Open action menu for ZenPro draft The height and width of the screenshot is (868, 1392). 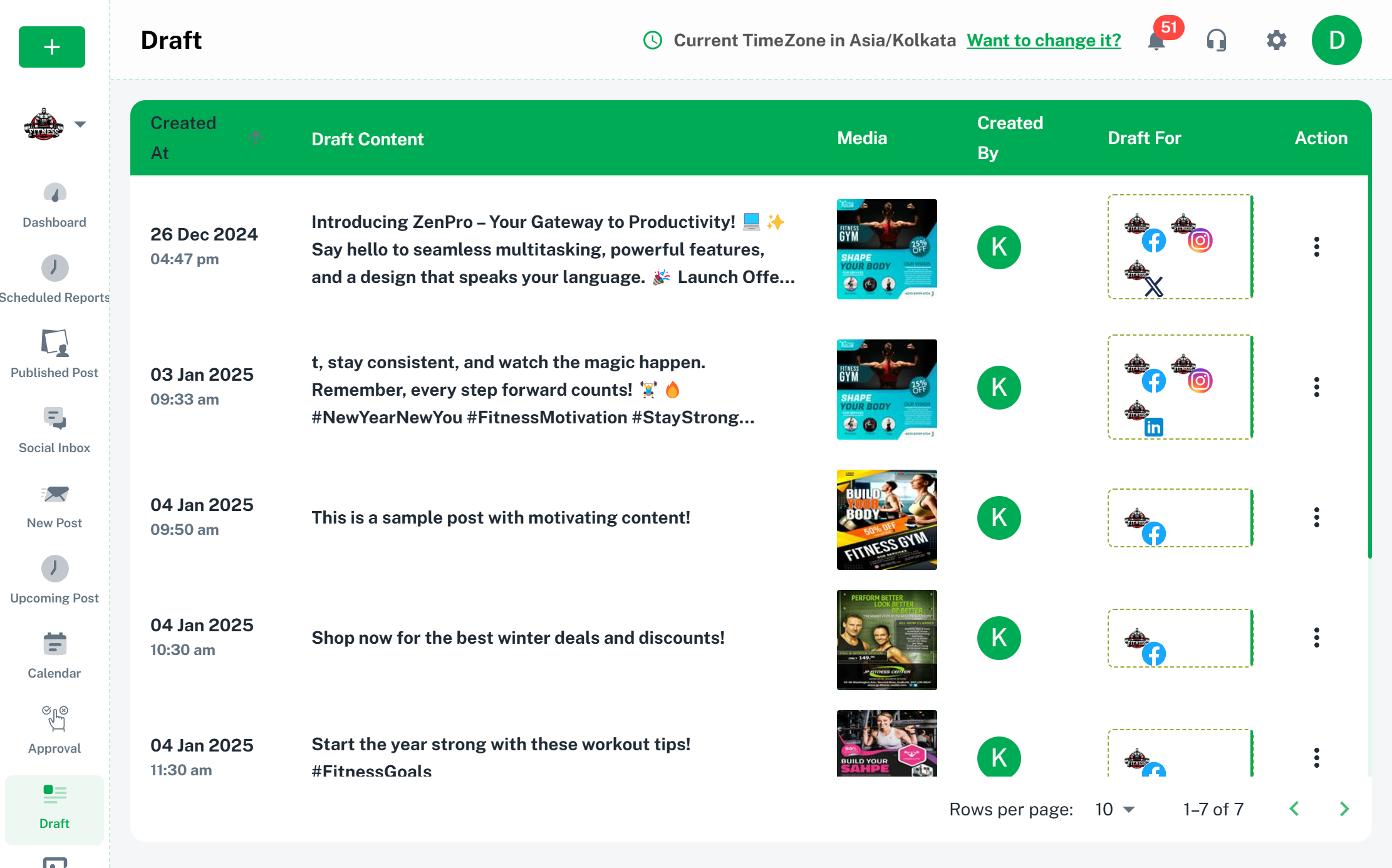1316,247
